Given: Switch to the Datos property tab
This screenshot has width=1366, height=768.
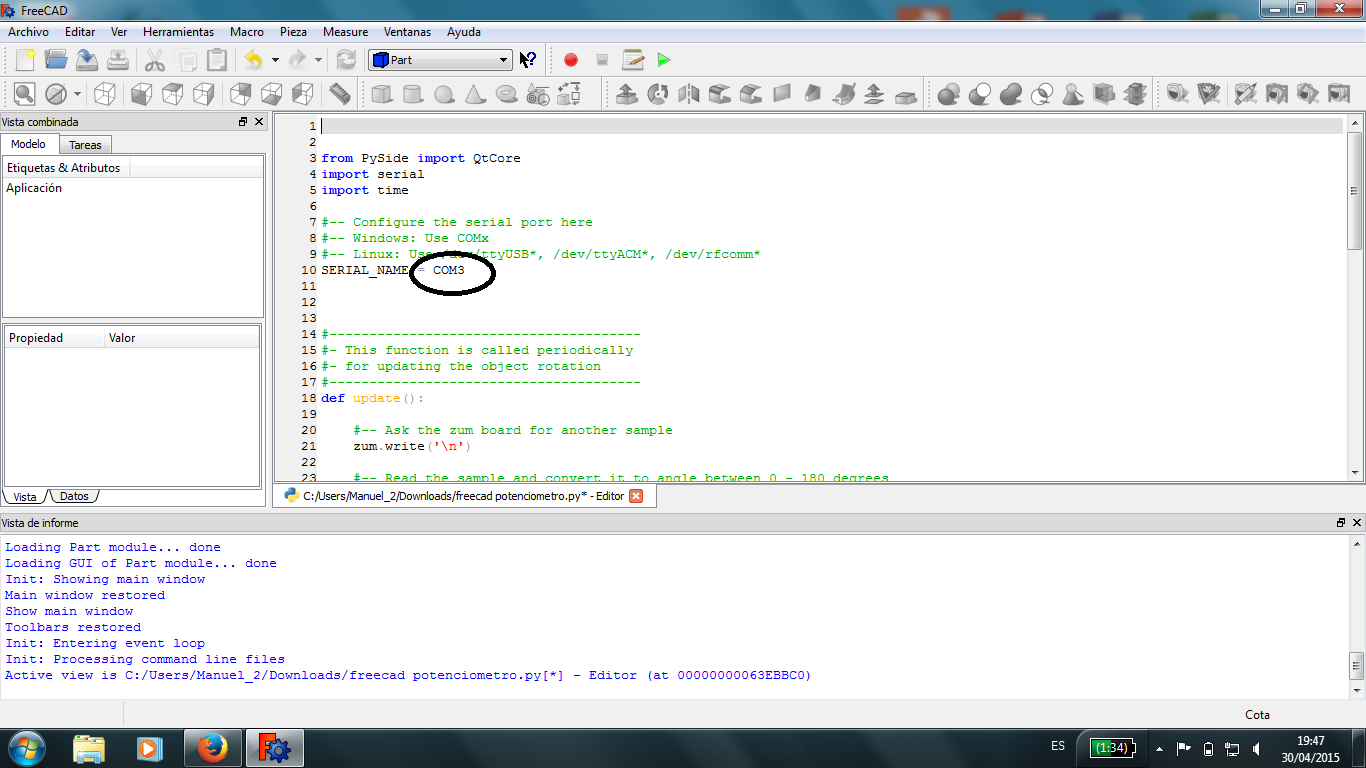Looking at the screenshot, I should [x=73, y=496].
